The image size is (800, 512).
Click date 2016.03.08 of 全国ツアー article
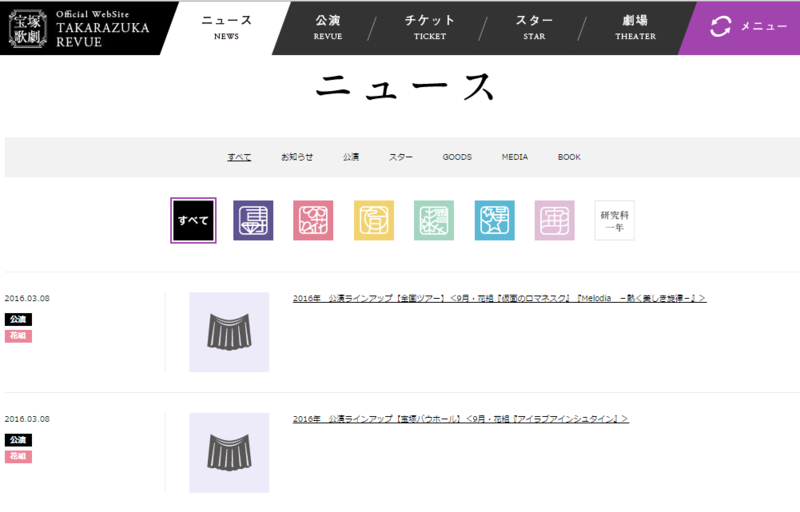pos(27,298)
